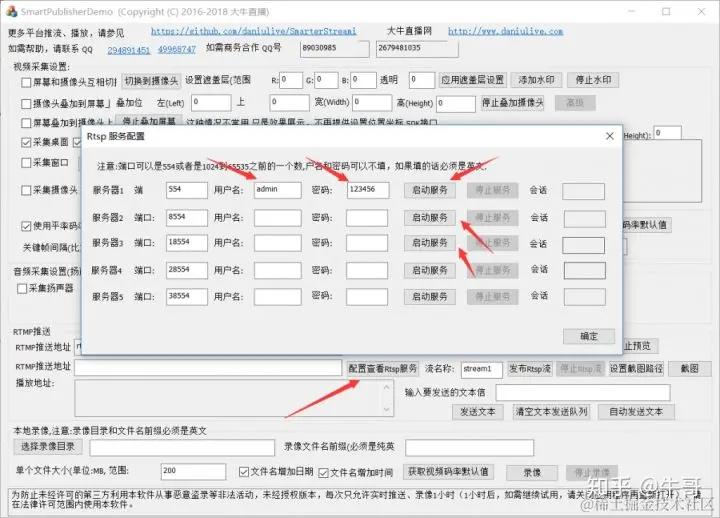This screenshot has height=518, width=720.
Task: Click 宽(Width) overlay field
Action: click(x=372, y=103)
